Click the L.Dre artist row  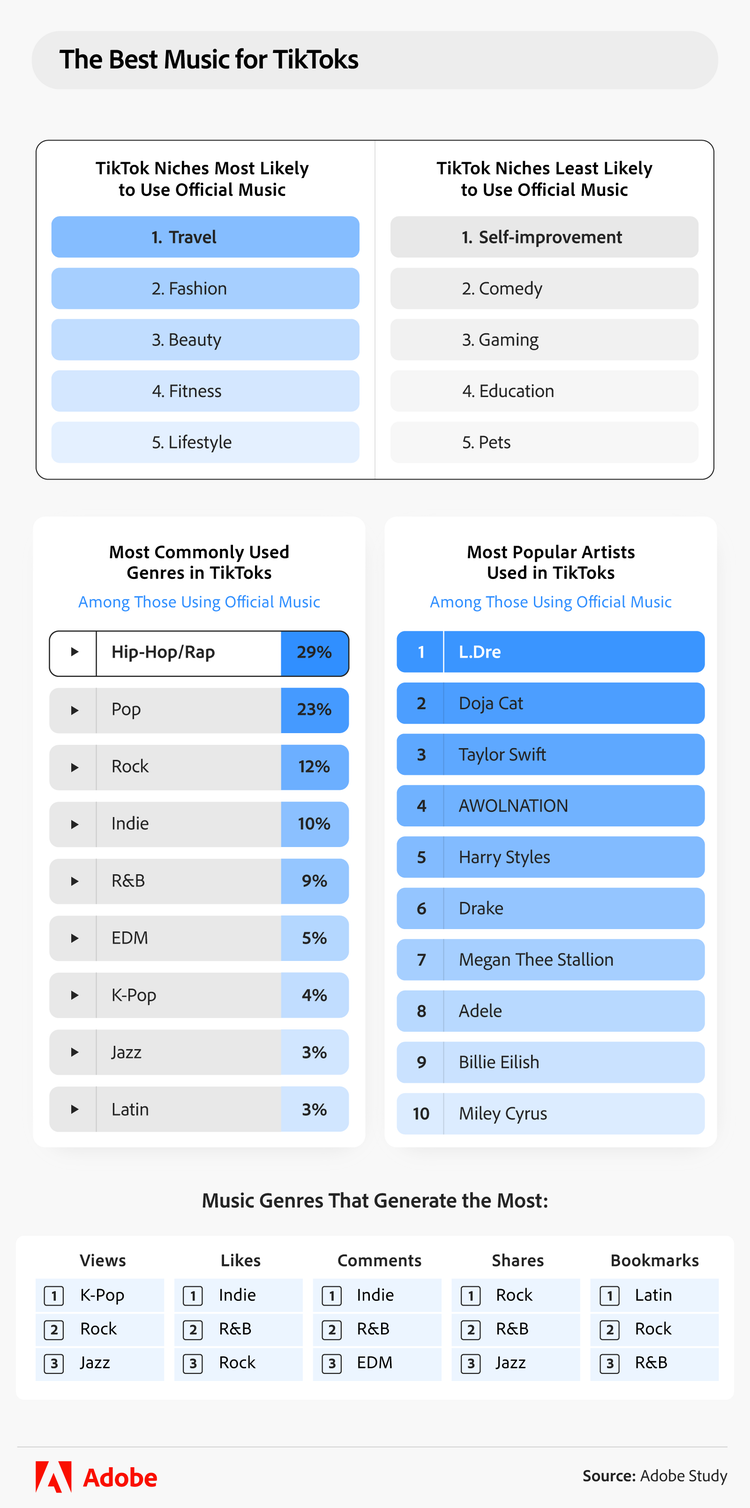click(x=550, y=652)
